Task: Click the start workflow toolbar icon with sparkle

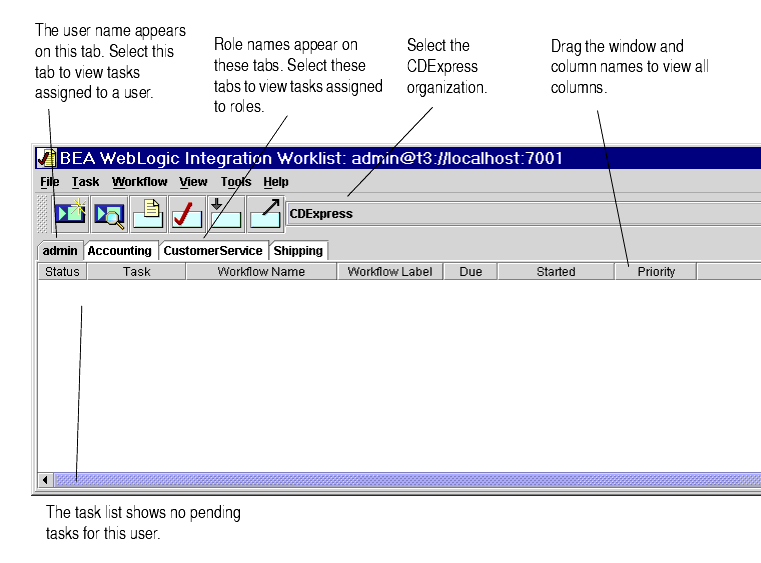Action: coord(70,214)
